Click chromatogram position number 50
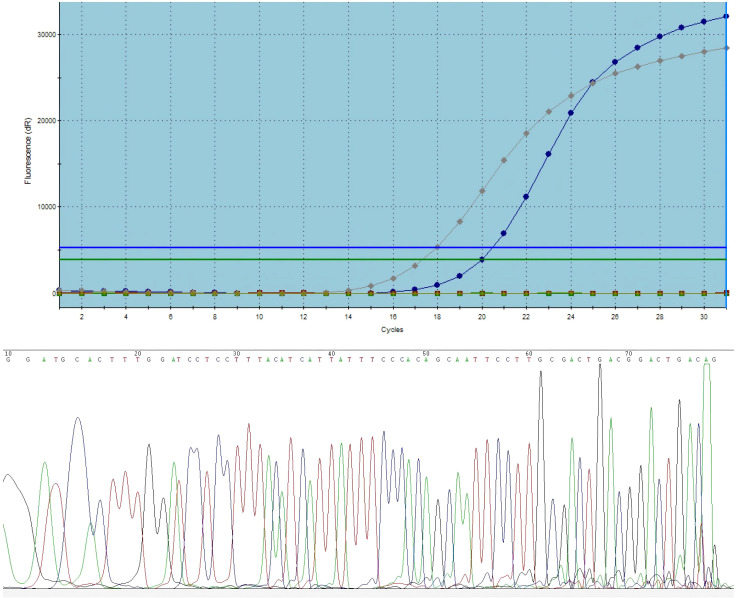Image resolution: width=737 pixels, height=598 pixels. coord(426,353)
